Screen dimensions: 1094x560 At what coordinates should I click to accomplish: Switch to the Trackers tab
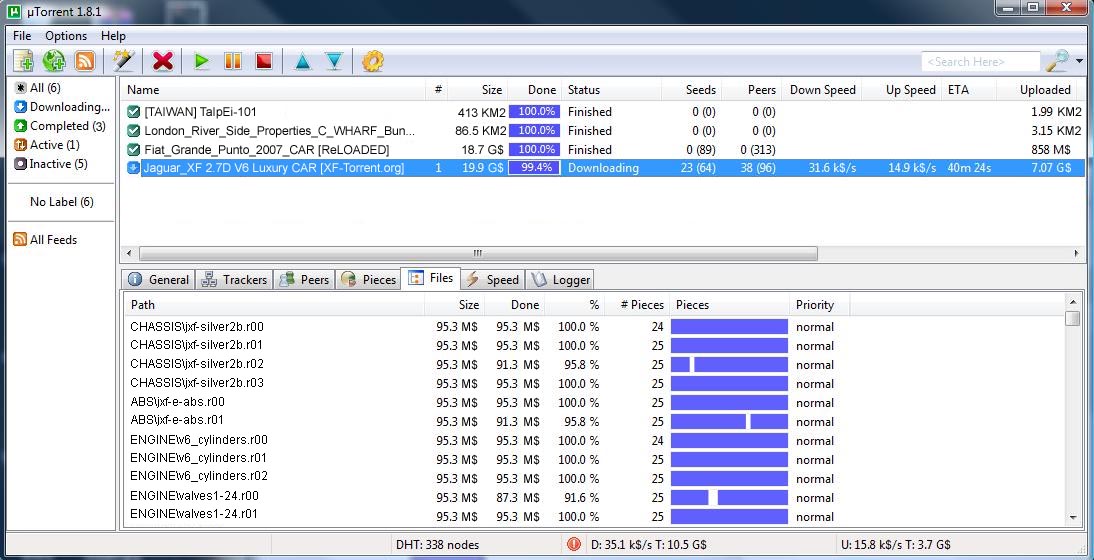235,280
